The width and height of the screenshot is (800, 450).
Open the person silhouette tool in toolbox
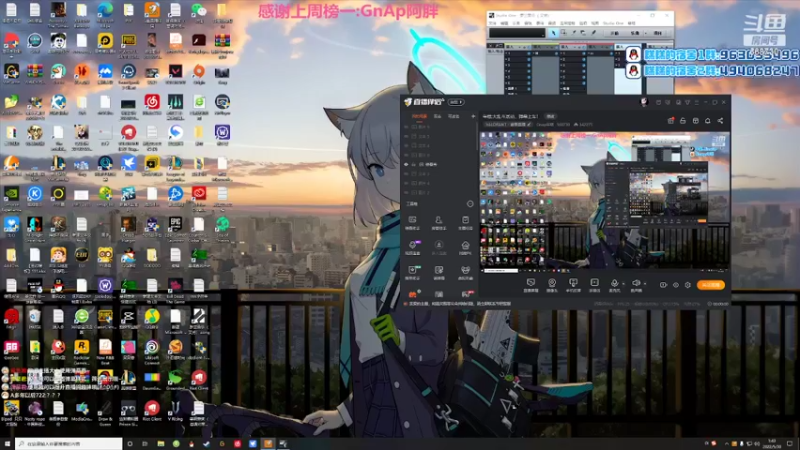tap(438, 220)
